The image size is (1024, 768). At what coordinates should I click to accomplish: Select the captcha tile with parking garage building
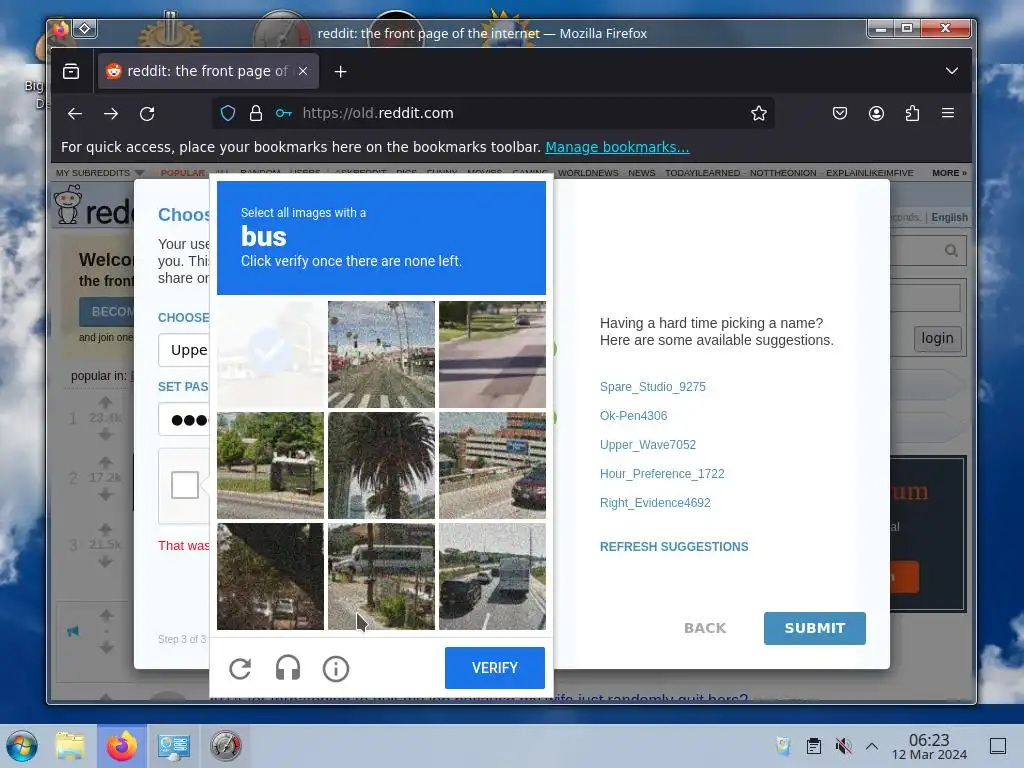(x=492, y=465)
